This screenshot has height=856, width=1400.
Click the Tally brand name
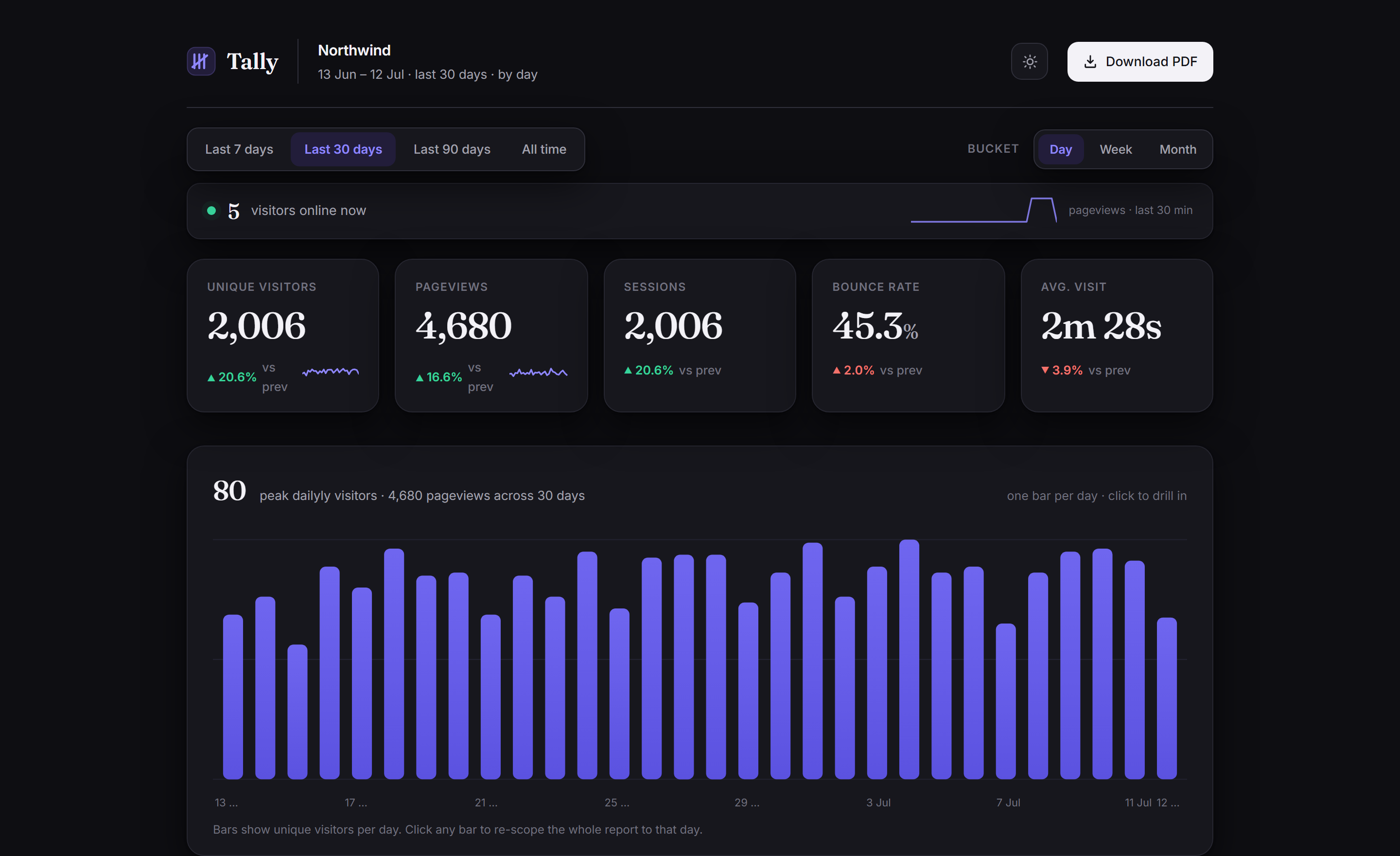(x=252, y=61)
